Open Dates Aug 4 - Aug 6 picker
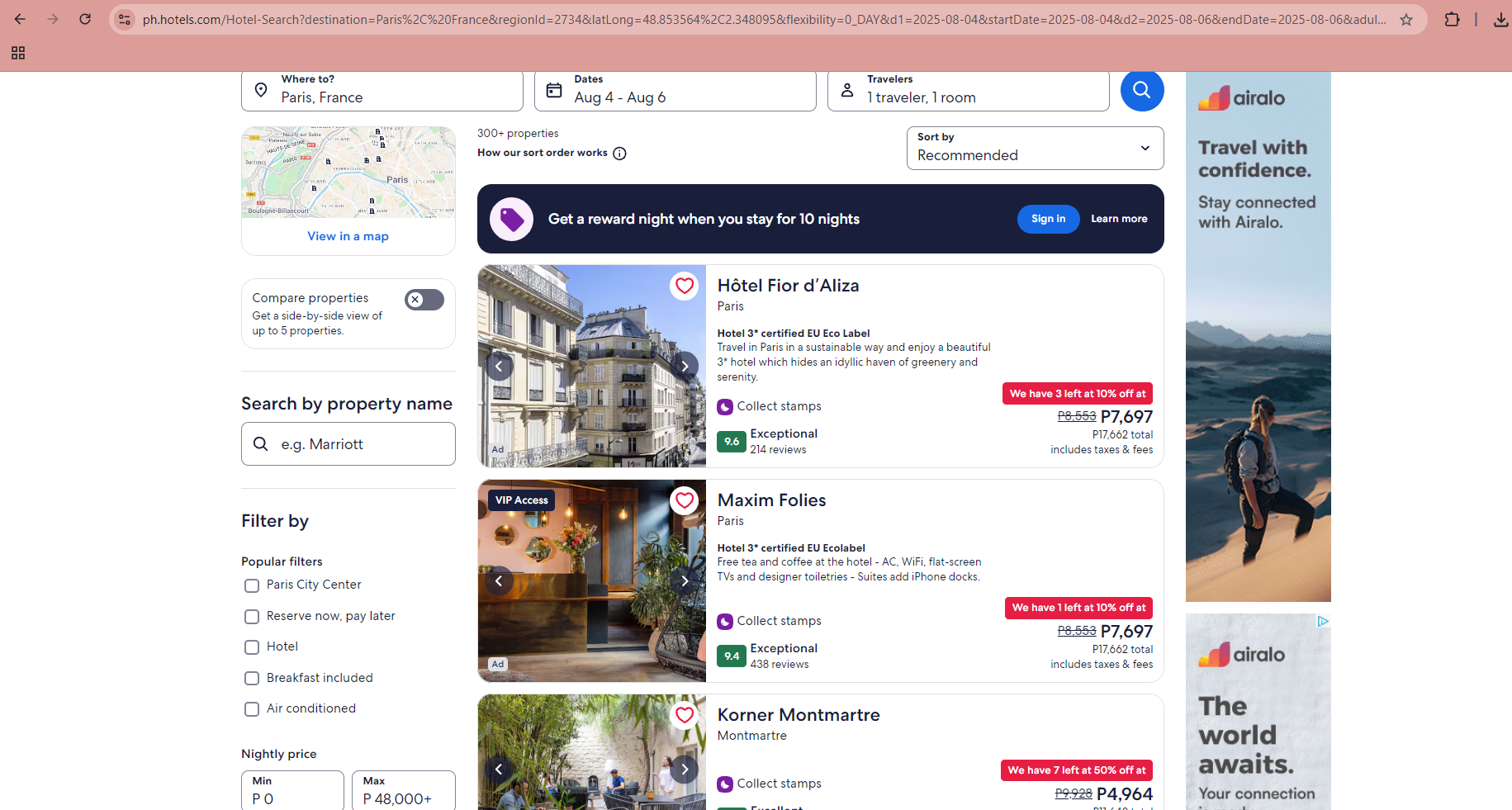 (x=675, y=90)
